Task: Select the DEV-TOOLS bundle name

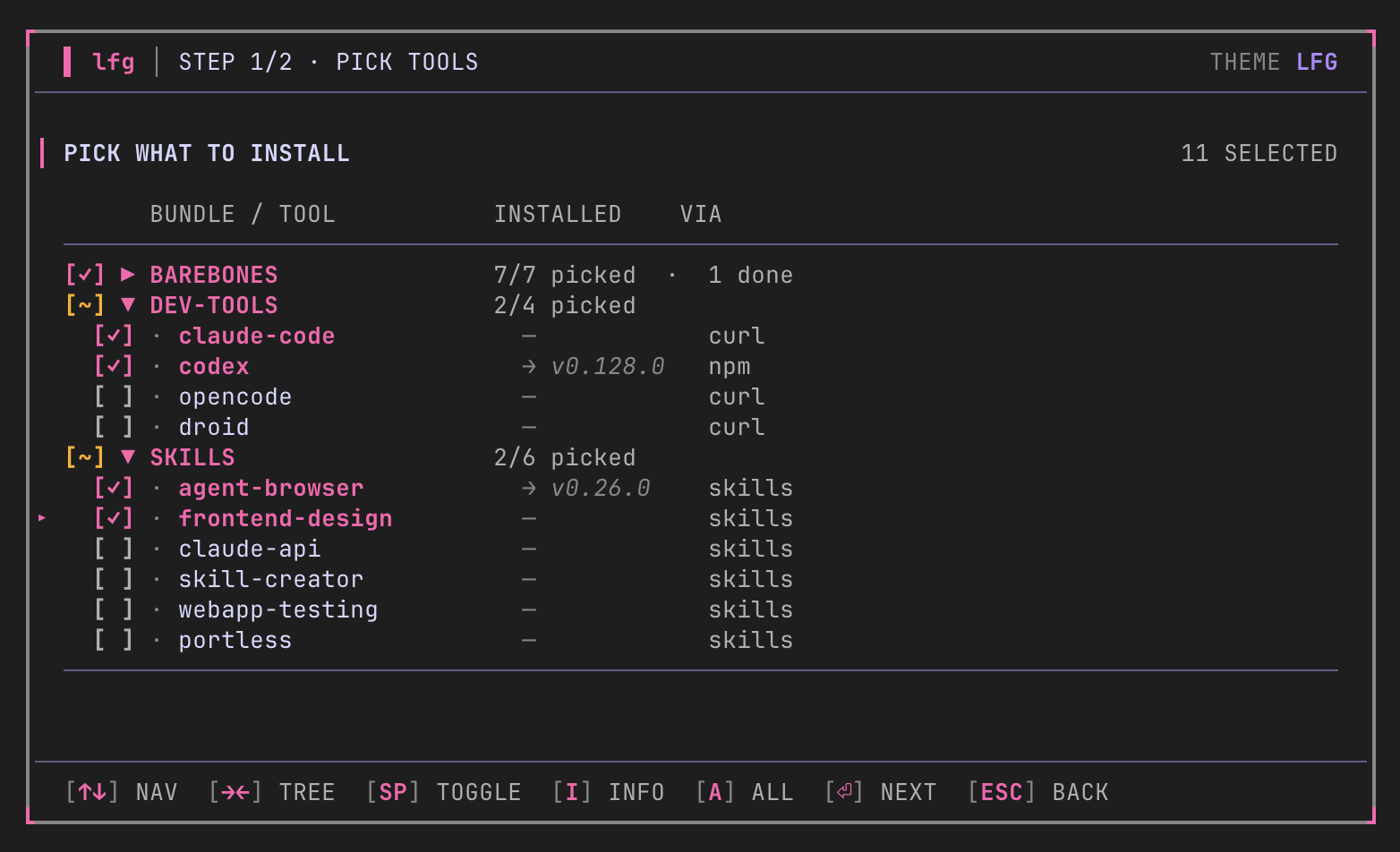Action: click(x=214, y=305)
